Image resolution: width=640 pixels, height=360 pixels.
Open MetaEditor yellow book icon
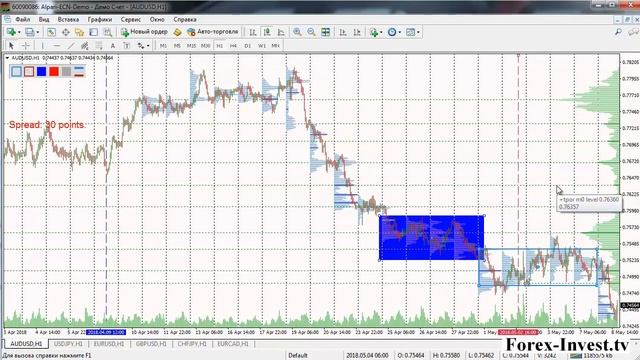coord(177,32)
